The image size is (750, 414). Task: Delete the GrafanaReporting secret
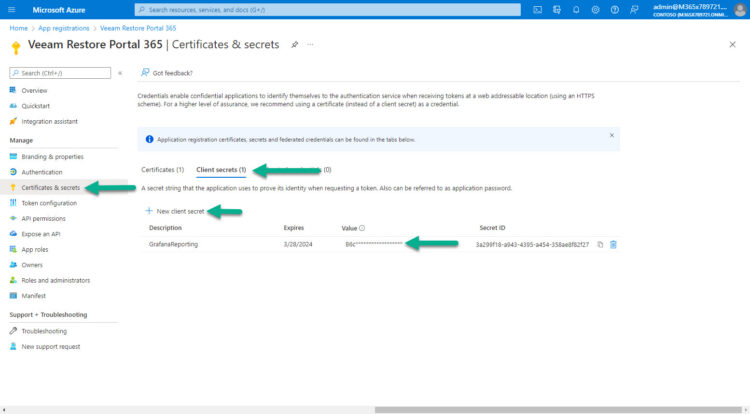coord(613,245)
